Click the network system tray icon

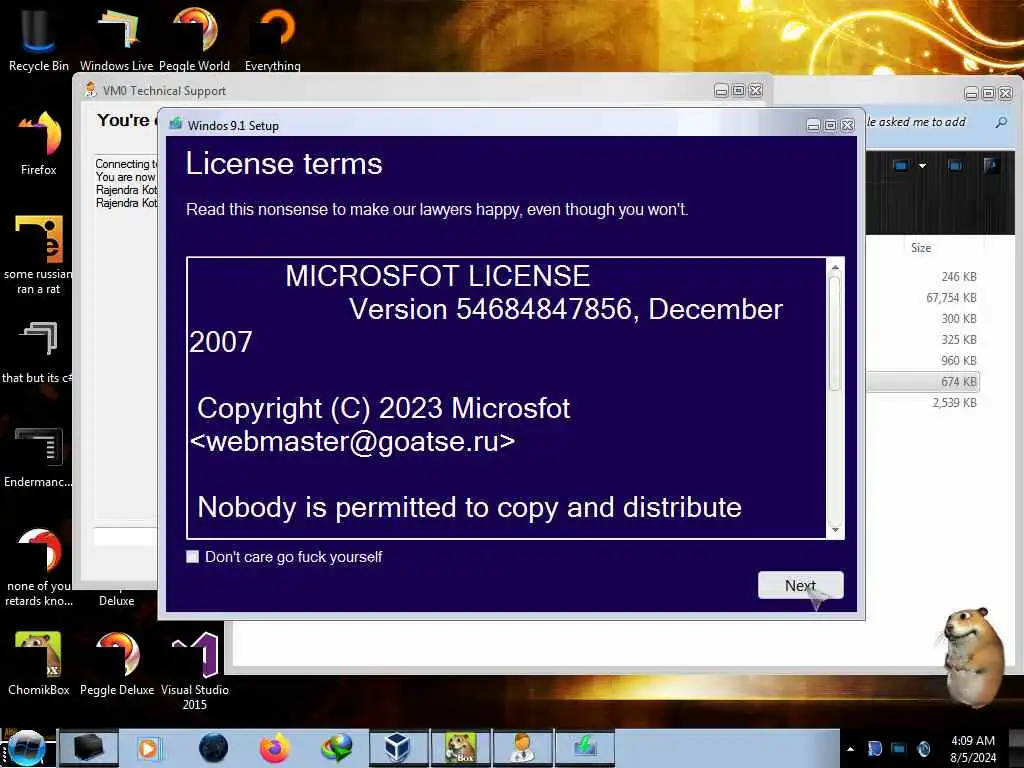pyautogui.click(x=899, y=748)
